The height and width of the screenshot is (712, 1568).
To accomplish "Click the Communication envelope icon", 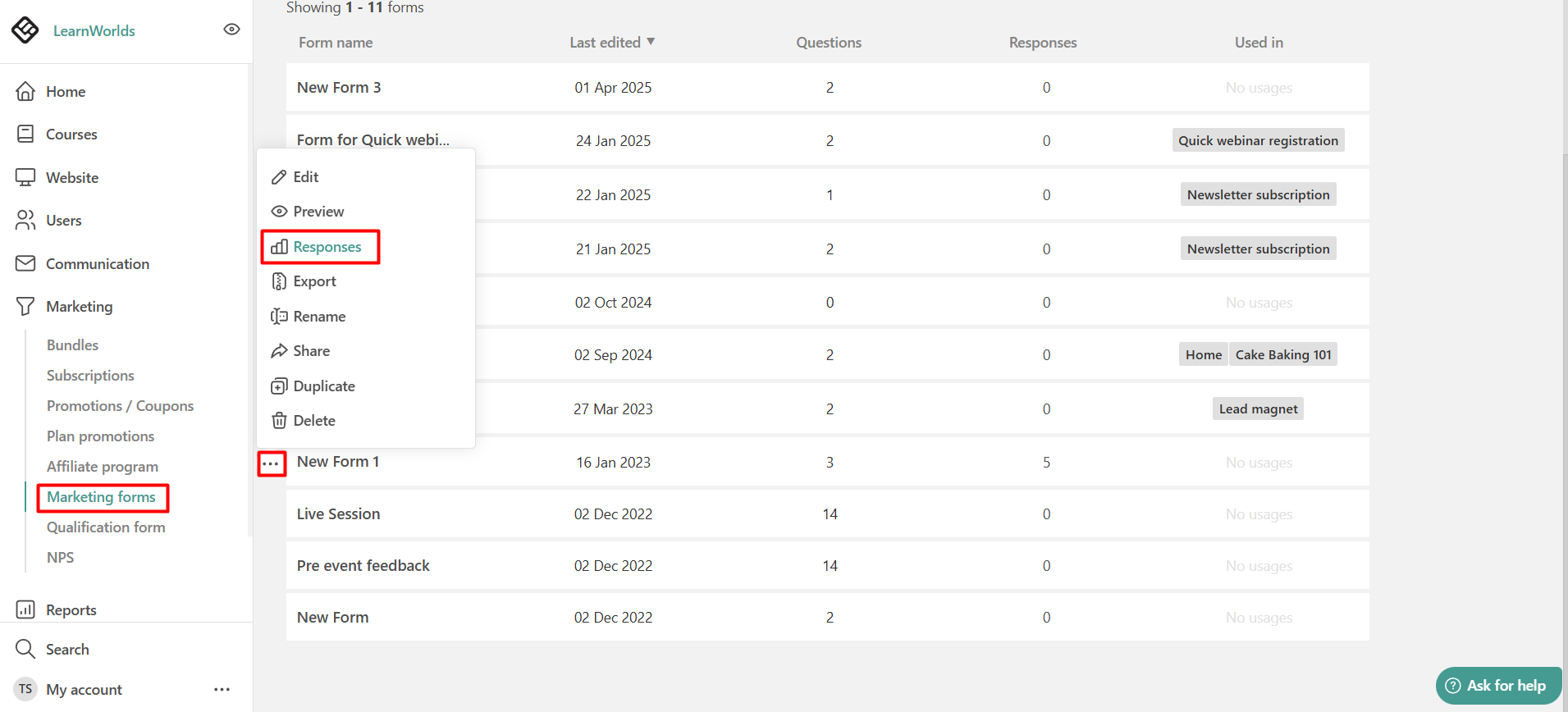I will [x=25, y=263].
